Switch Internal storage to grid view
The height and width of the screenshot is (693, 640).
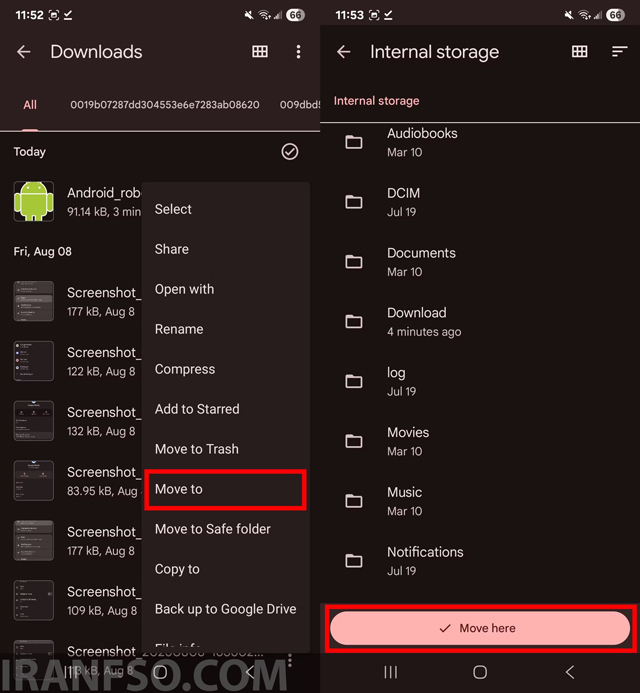pos(579,52)
